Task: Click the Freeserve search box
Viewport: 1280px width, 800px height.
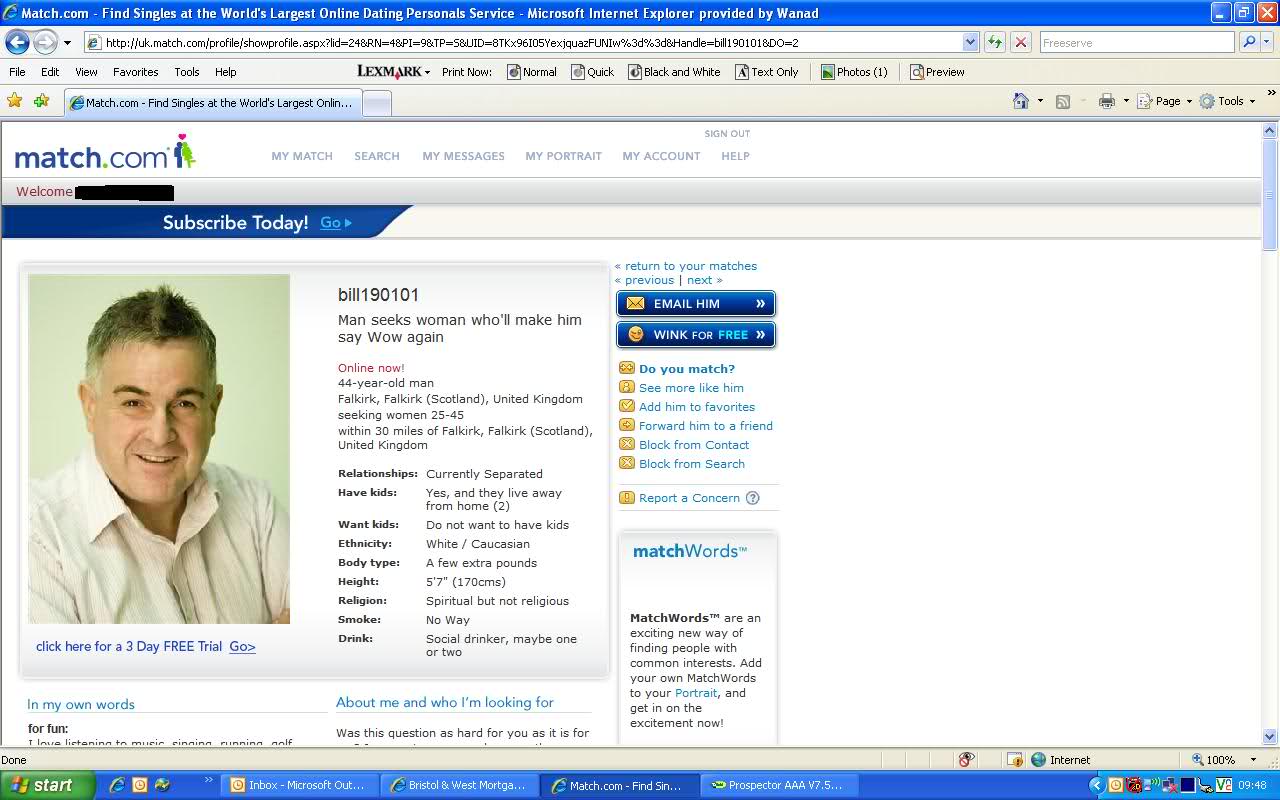Action: click(1137, 42)
